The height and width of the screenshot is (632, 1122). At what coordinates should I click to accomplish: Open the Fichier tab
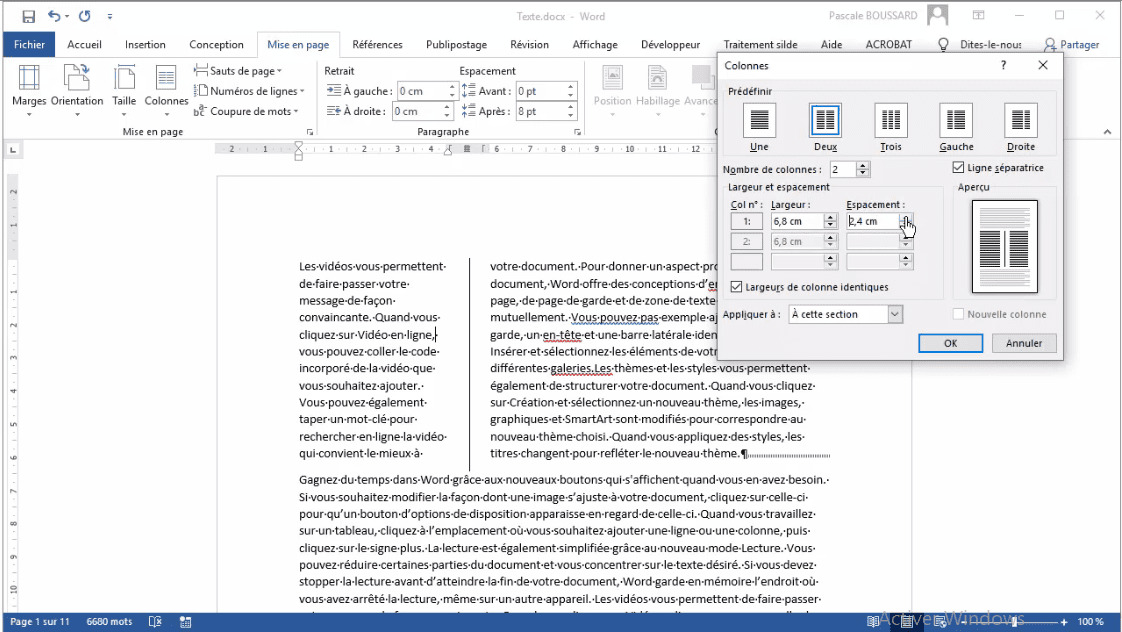click(x=29, y=44)
